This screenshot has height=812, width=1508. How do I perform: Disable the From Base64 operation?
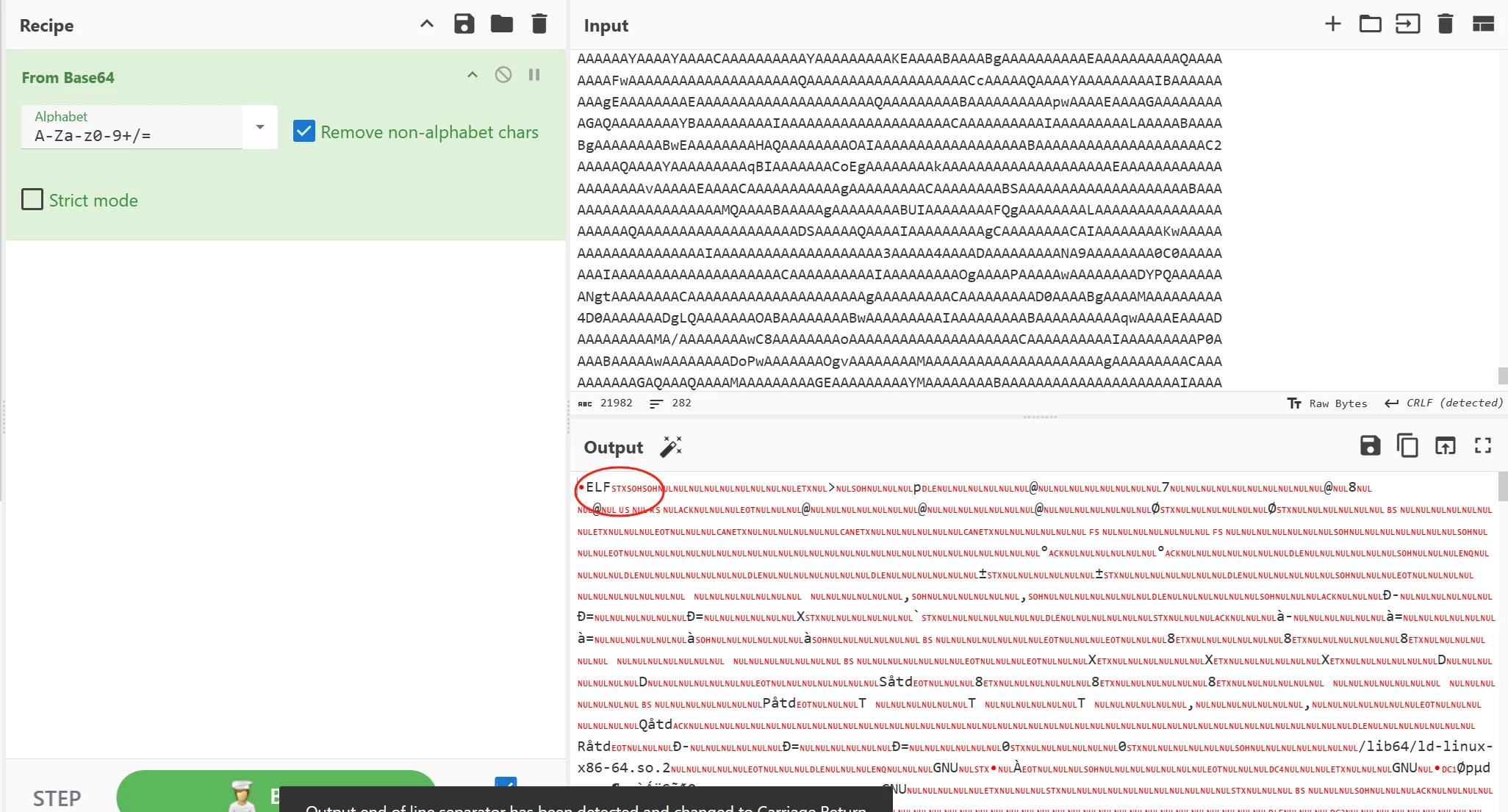pos(503,75)
